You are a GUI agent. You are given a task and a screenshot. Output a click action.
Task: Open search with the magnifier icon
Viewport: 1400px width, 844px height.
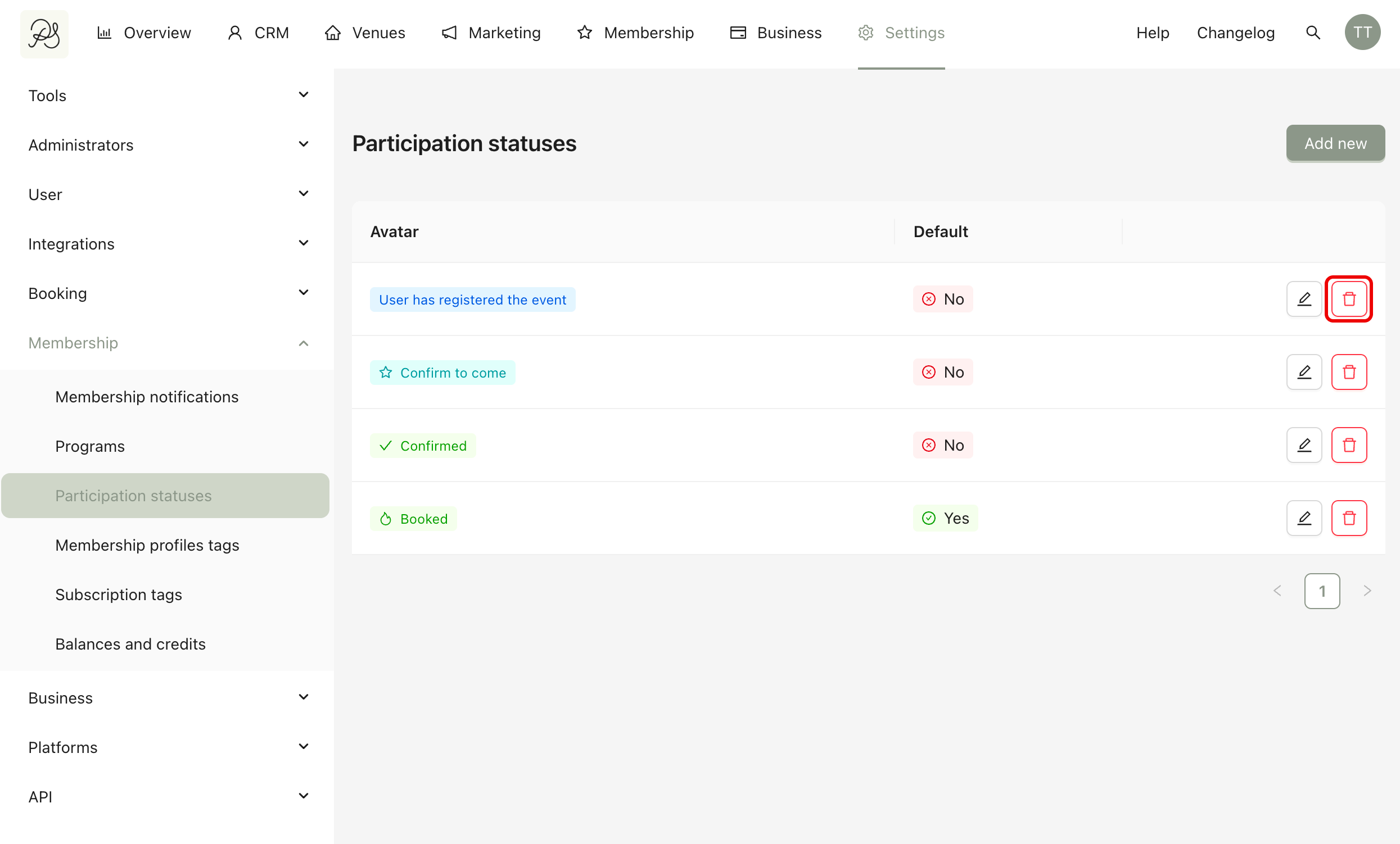point(1312,33)
